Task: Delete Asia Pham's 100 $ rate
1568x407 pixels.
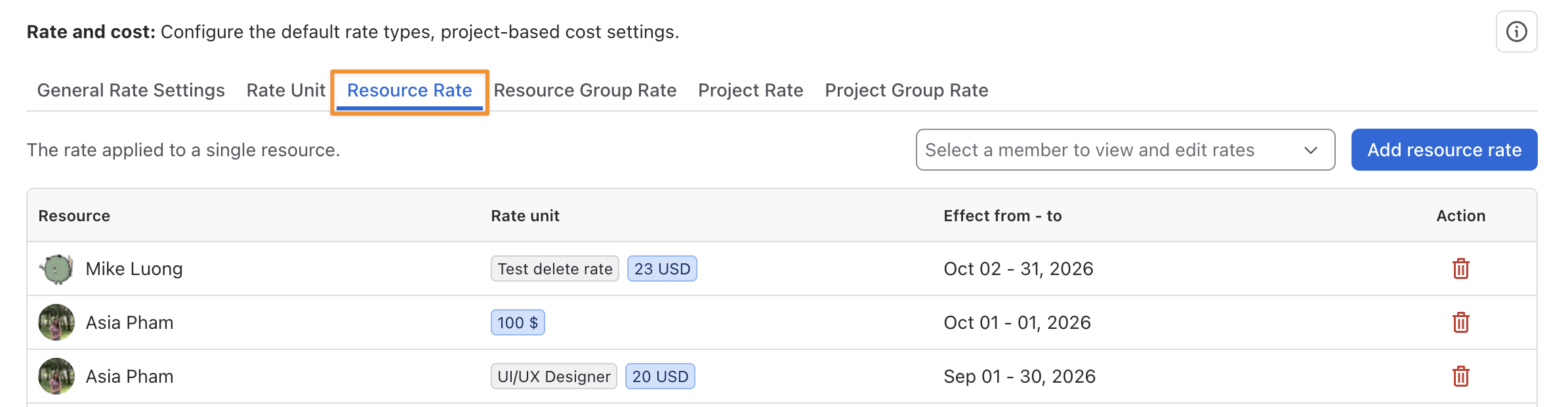Action: pos(1460,322)
